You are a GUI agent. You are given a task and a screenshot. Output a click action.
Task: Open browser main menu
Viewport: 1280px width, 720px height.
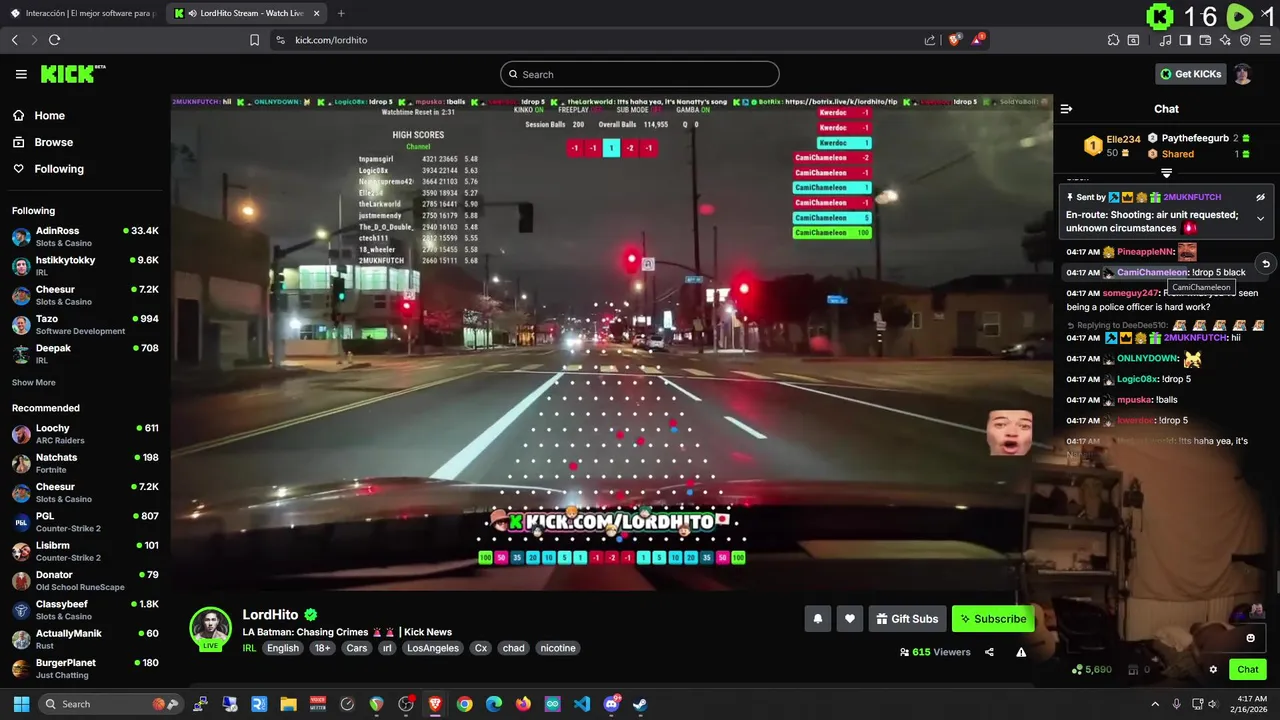[x=1265, y=40]
